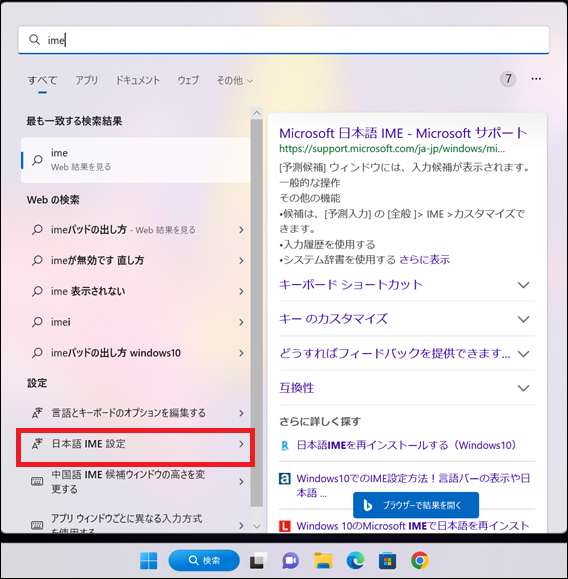Open the support.microsoft.com URL link
The image size is (568, 579).
click(x=392, y=148)
